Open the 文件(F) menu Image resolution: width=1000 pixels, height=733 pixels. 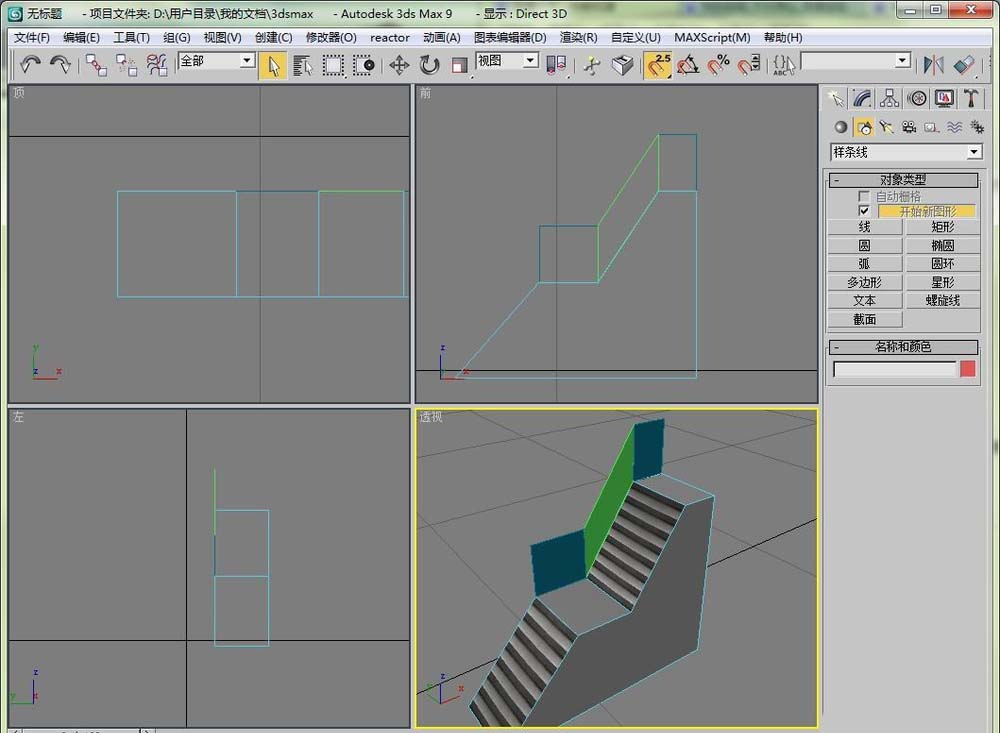[x=32, y=38]
